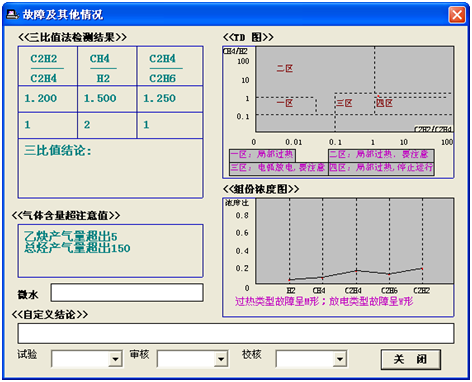Viewport: 472px width, 382px height.
Task: Select the 1.250 ratio value
Action: (x=159, y=98)
